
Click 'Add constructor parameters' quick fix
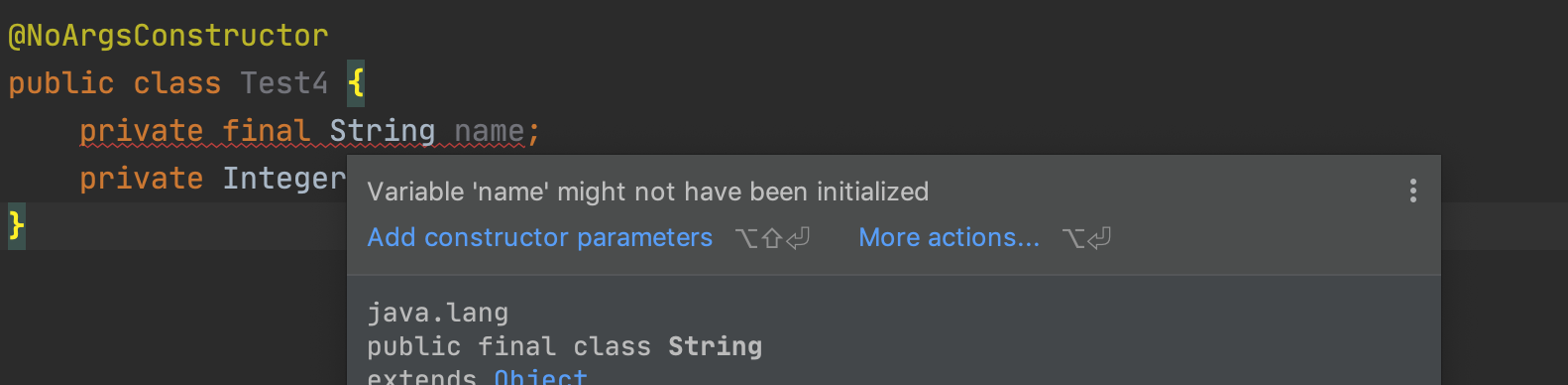coord(539,237)
